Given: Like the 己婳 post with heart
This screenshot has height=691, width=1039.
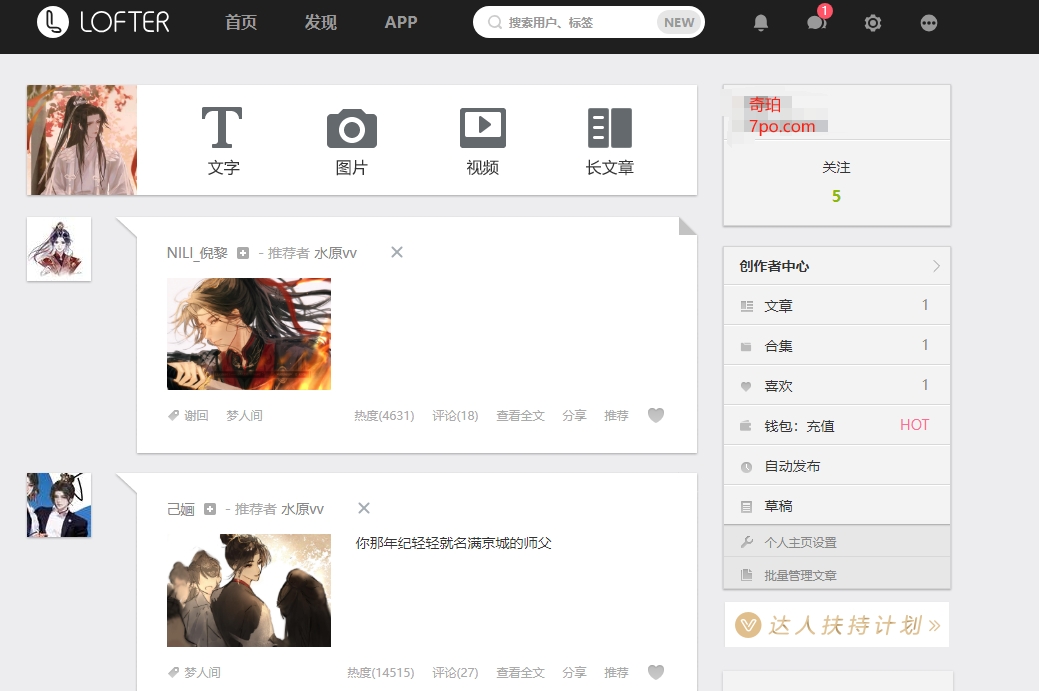Looking at the screenshot, I should (x=656, y=673).
